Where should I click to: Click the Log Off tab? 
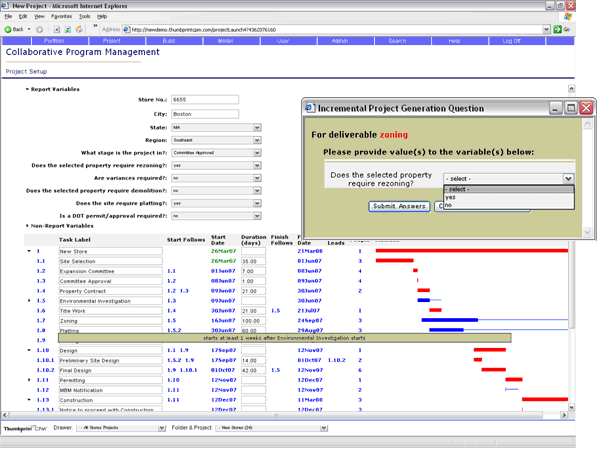point(511,42)
